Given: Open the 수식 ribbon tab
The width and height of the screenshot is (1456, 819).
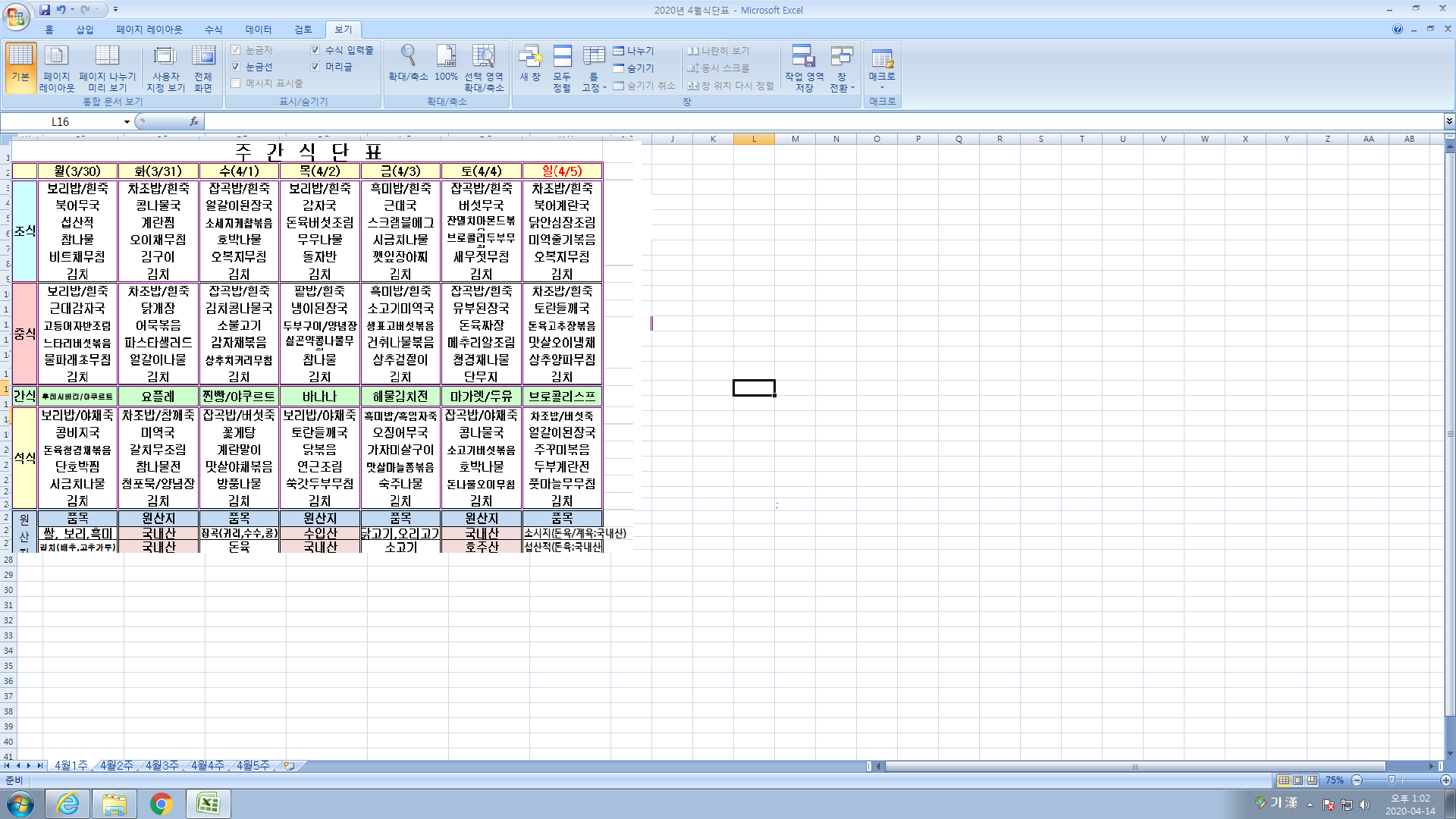Looking at the screenshot, I should (213, 30).
